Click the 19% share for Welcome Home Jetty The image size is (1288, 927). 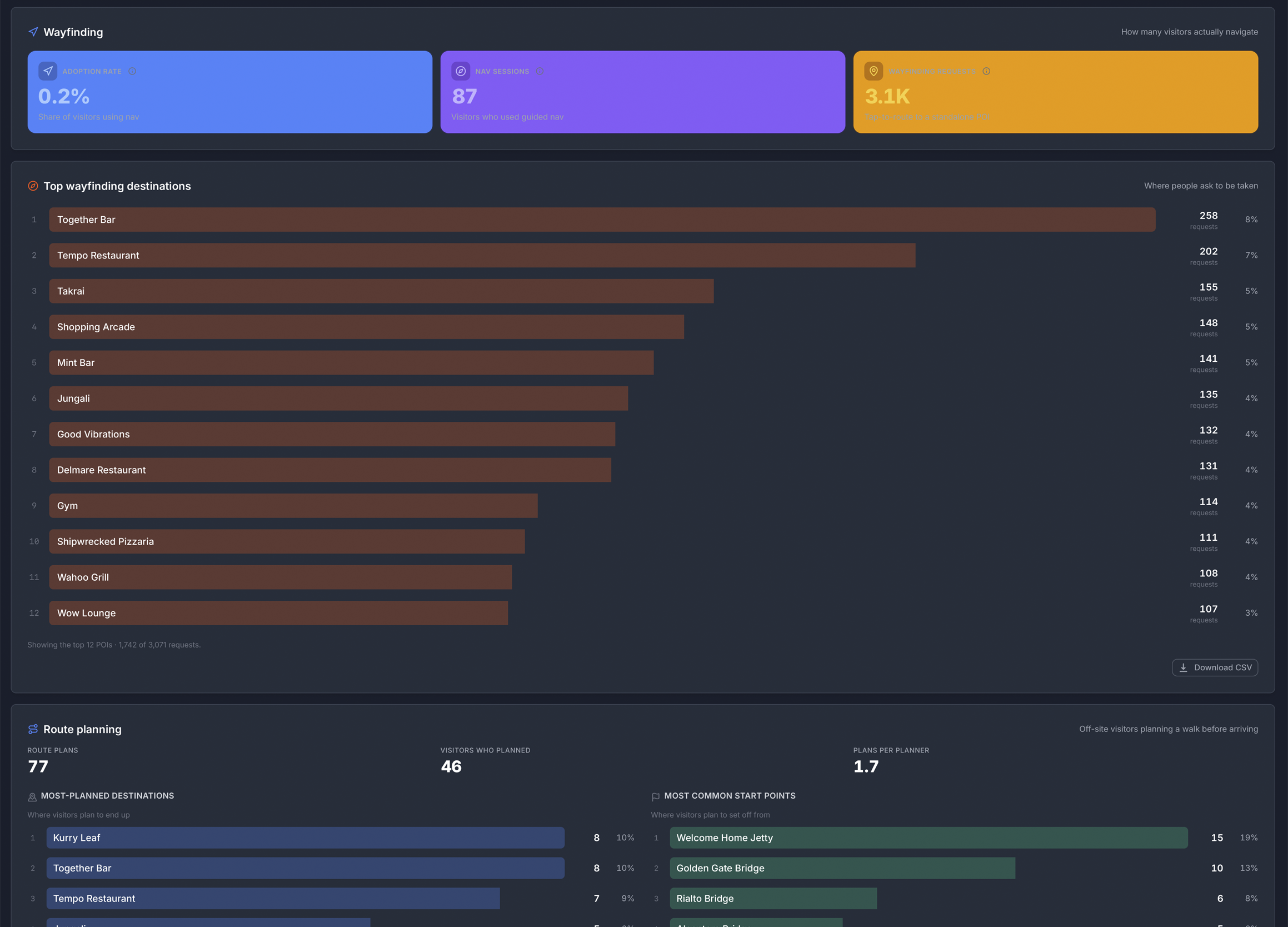(1248, 838)
